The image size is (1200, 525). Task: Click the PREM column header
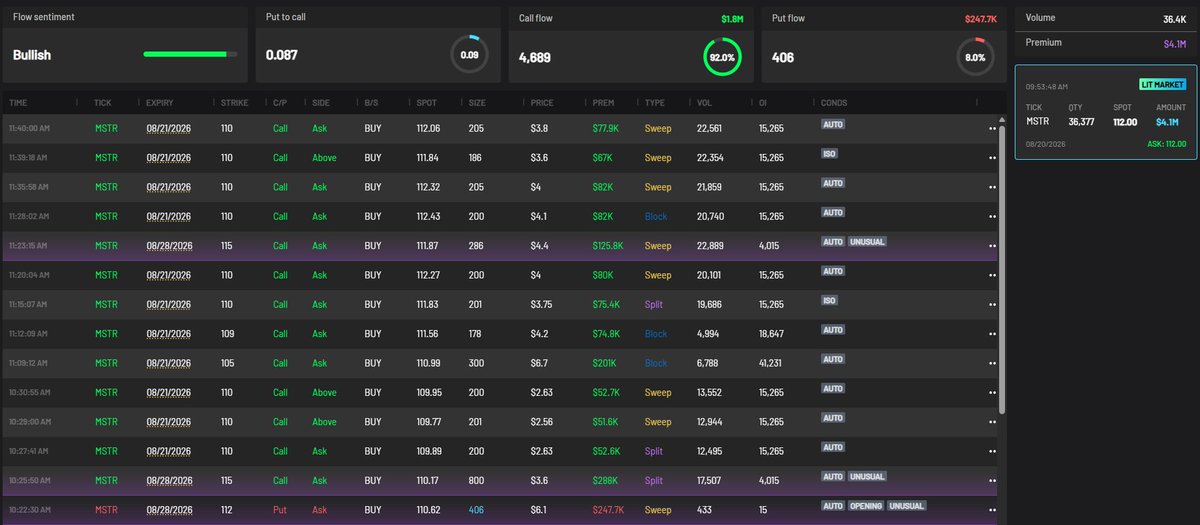coord(603,103)
